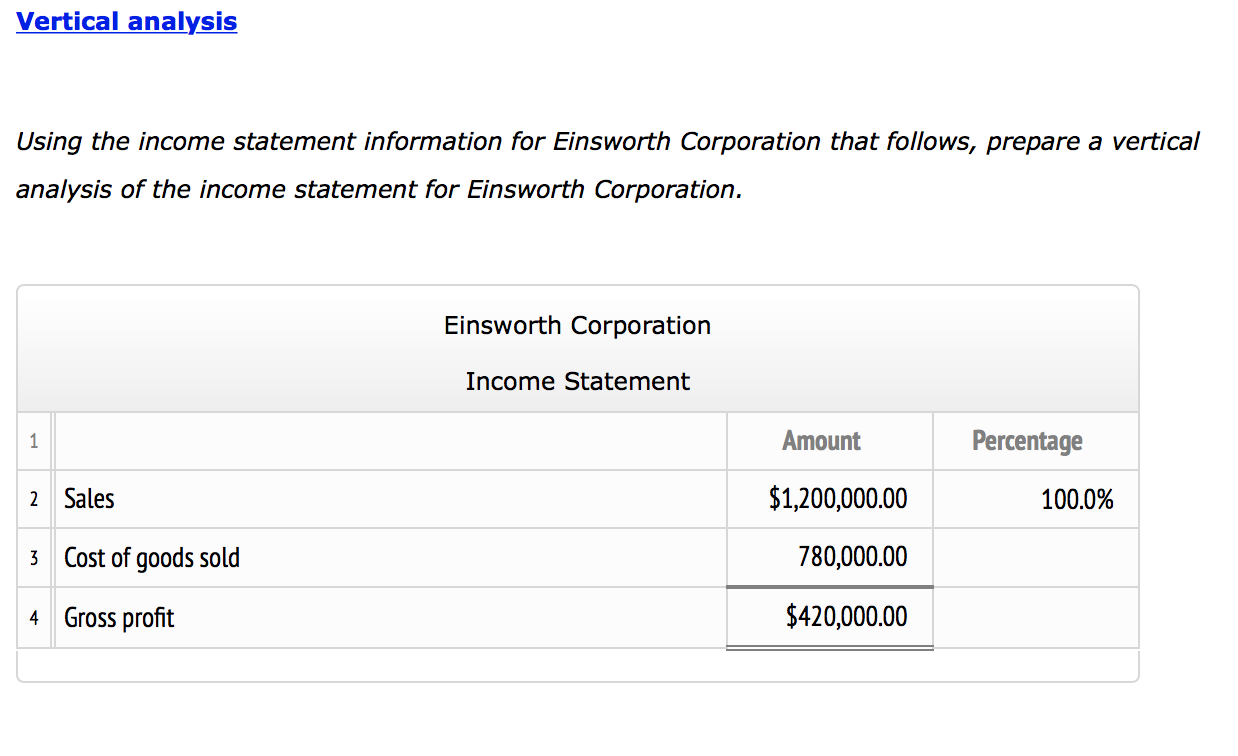Select the Gross profit row label

(x=119, y=618)
